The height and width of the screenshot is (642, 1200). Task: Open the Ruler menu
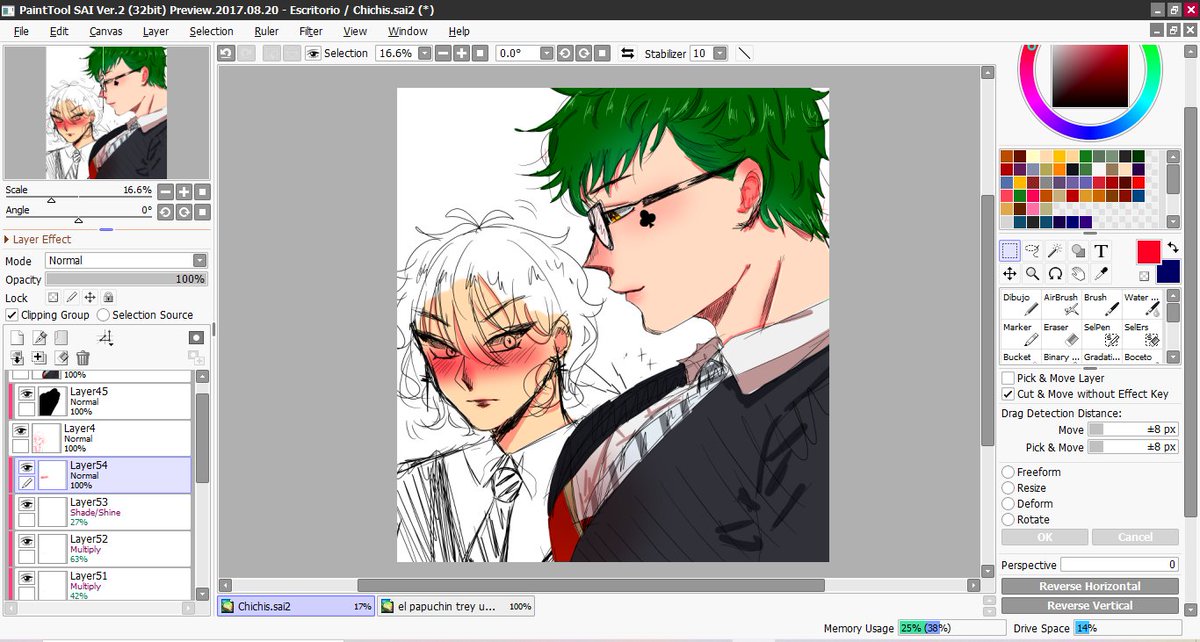[266, 31]
